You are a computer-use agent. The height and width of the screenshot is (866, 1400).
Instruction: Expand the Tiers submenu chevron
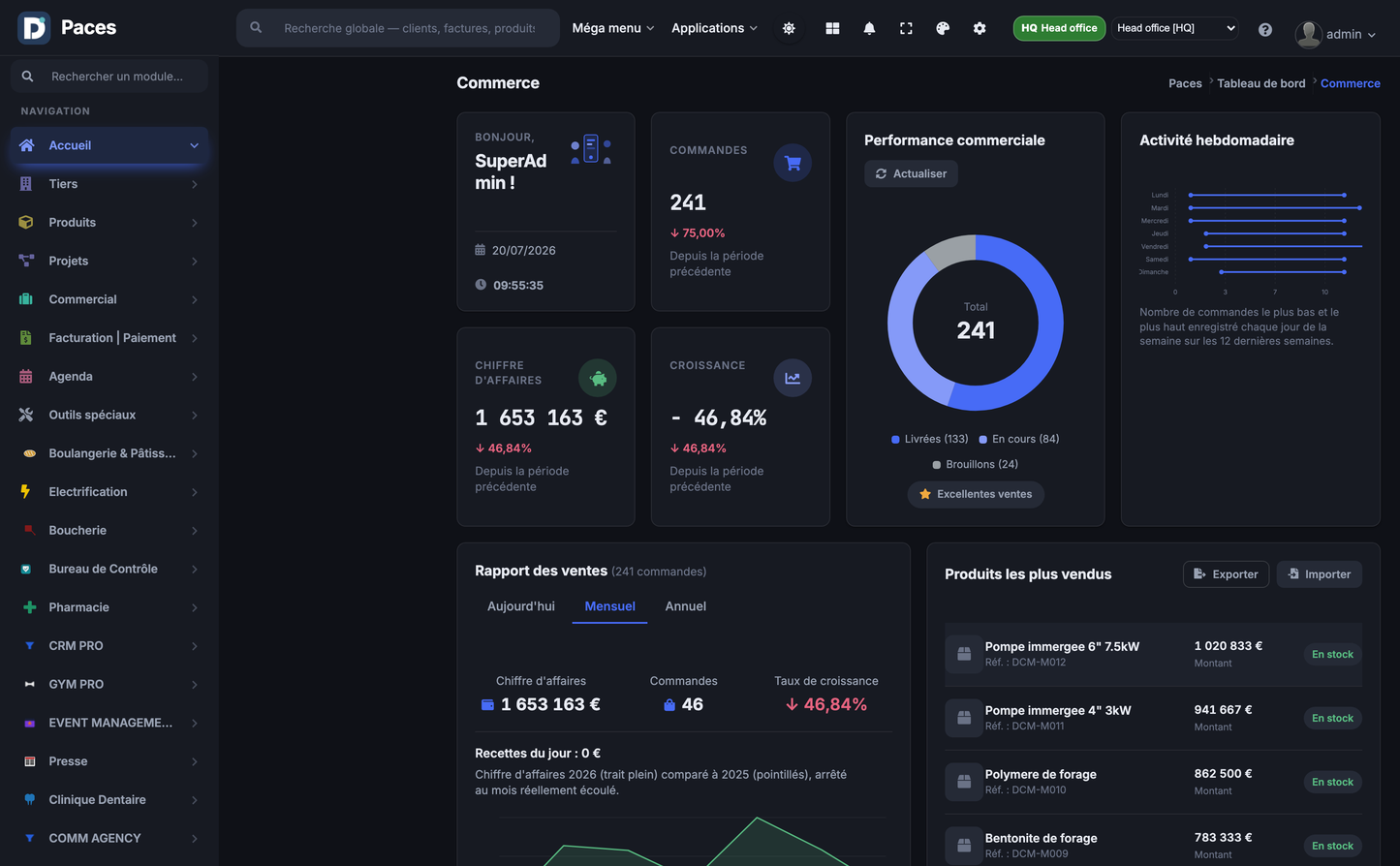point(194,184)
